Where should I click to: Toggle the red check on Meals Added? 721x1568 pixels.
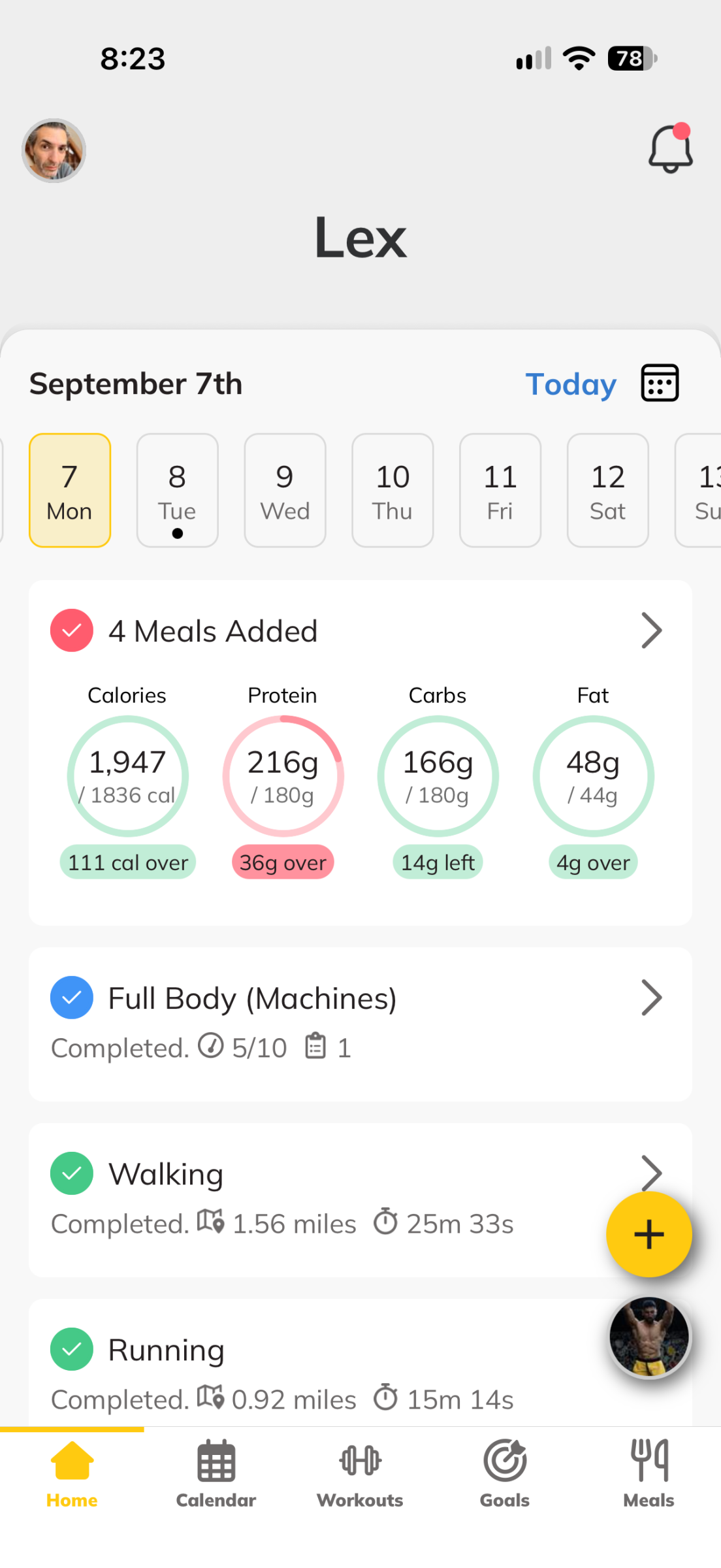coord(72,630)
